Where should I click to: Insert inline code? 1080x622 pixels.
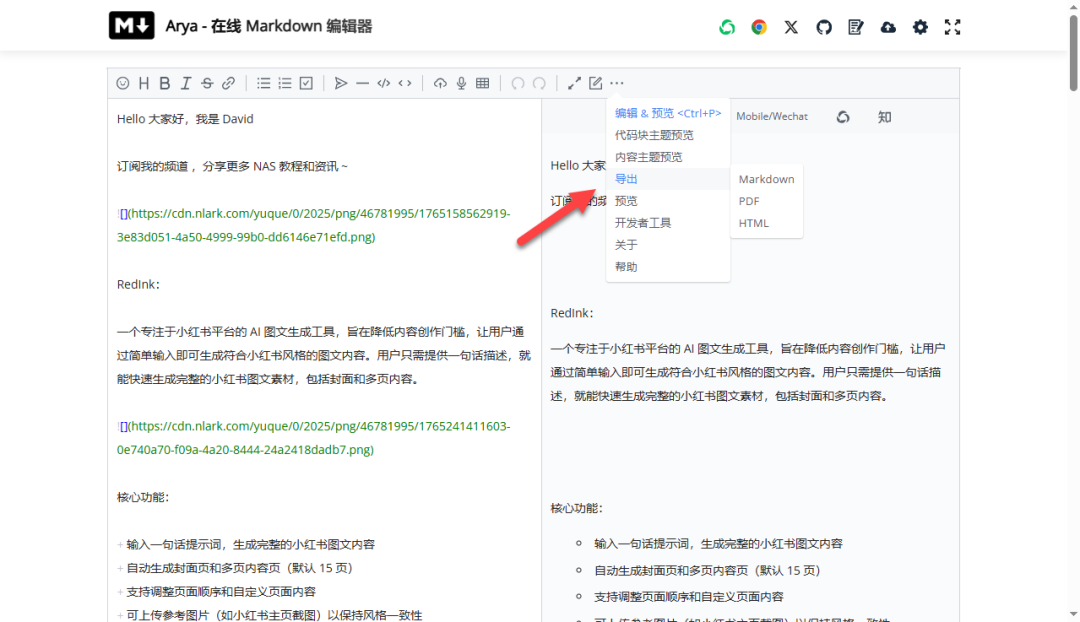(405, 83)
